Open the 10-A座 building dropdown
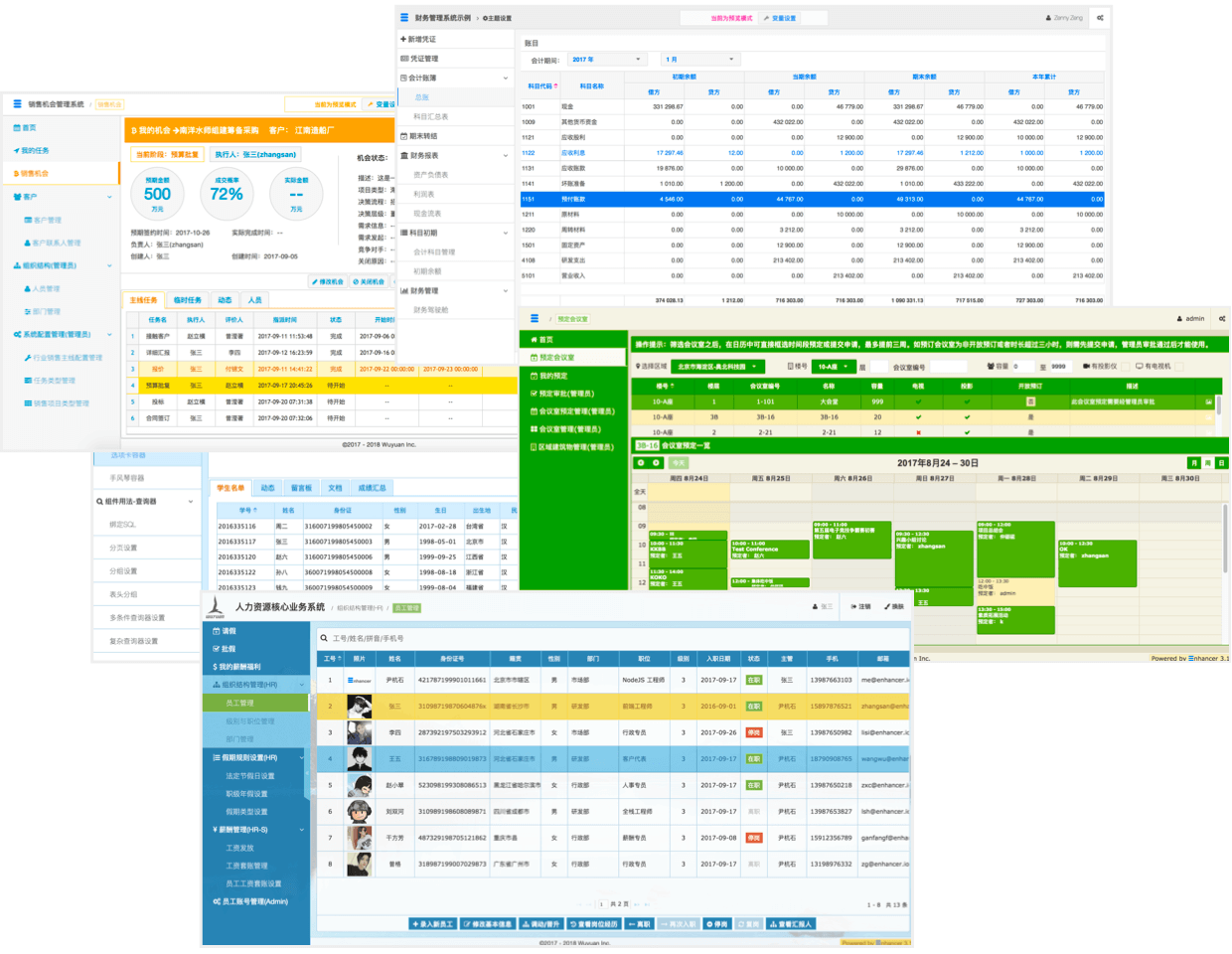The width and height of the screenshot is (1232, 954). [x=833, y=367]
